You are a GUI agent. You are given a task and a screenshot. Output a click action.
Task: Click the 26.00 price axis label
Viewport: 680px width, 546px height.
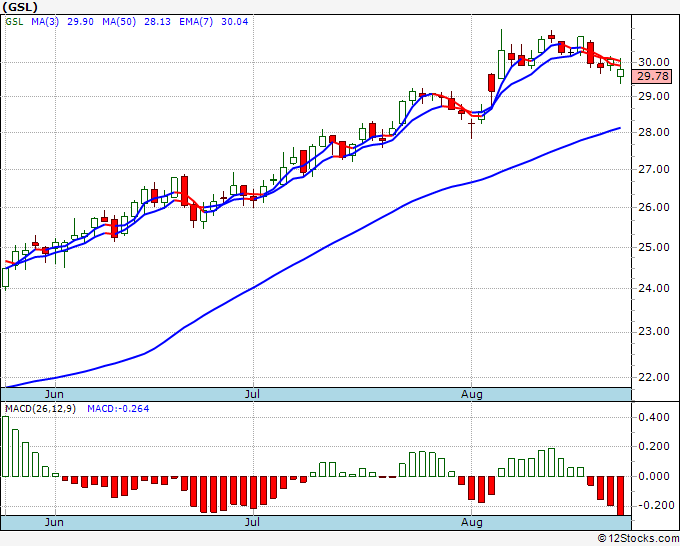654,207
